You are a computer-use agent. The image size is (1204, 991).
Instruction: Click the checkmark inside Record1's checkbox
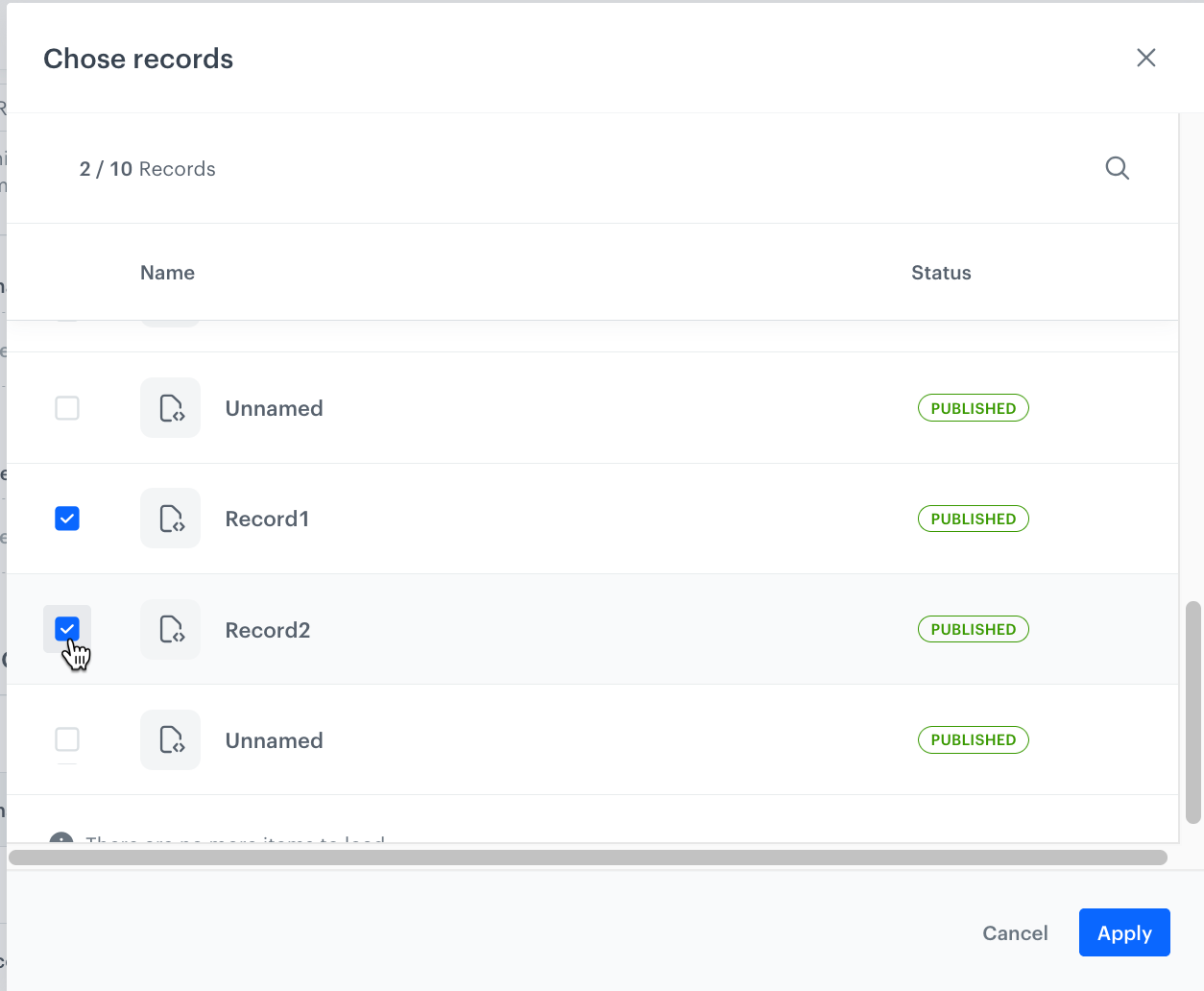click(67, 519)
